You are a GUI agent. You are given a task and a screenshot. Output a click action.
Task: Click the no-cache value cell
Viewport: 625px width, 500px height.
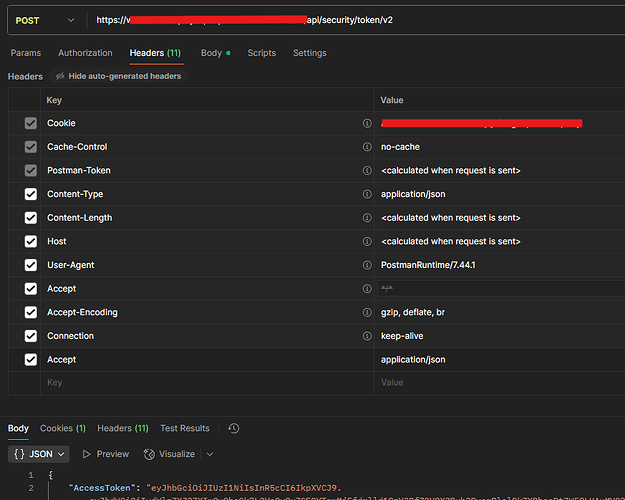pos(500,147)
